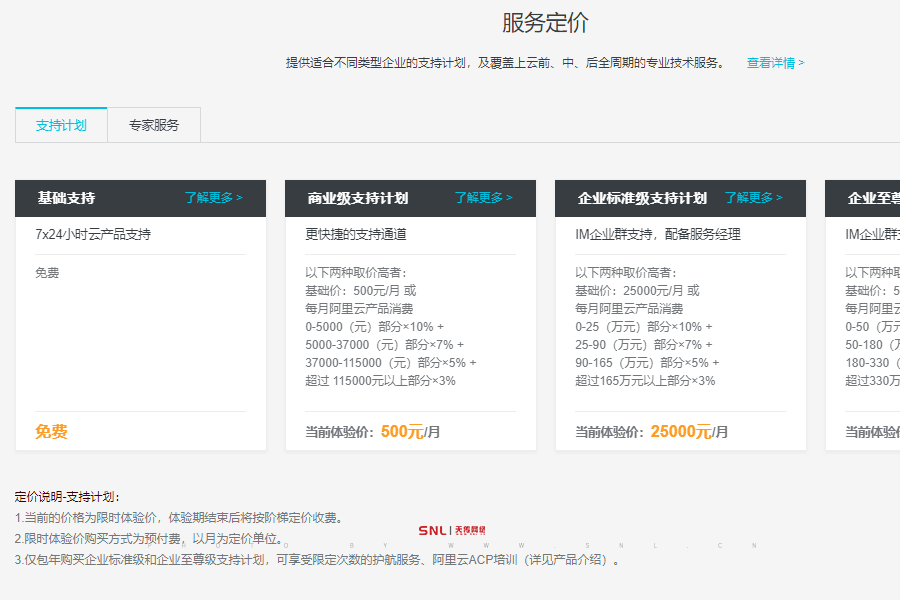Viewport: 900px width, 600px height.
Task: Select the 基础支持 card title
Action: coord(66,198)
